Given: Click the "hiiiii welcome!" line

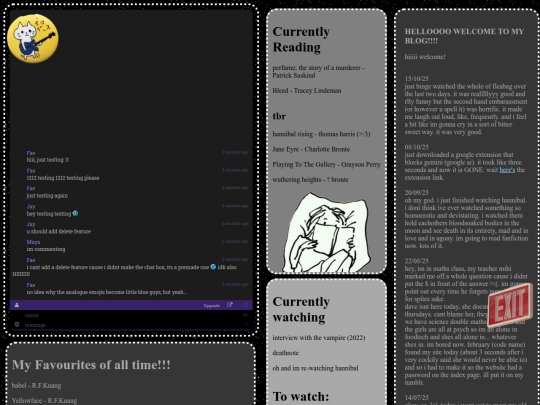Looking at the screenshot, I should pyautogui.click(x=425, y=57).
